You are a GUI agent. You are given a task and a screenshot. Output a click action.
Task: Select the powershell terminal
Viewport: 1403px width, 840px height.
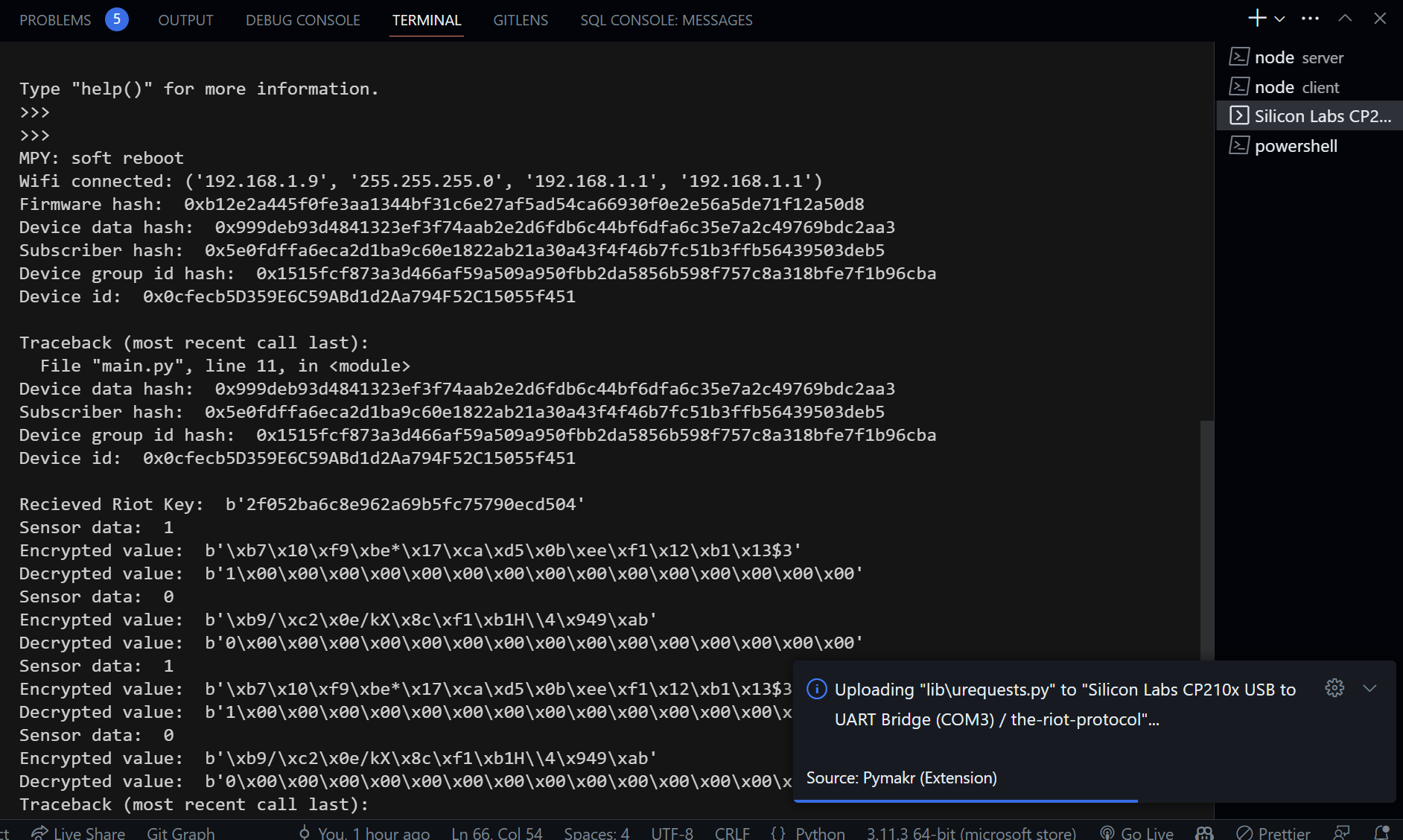click(1309, 146)
